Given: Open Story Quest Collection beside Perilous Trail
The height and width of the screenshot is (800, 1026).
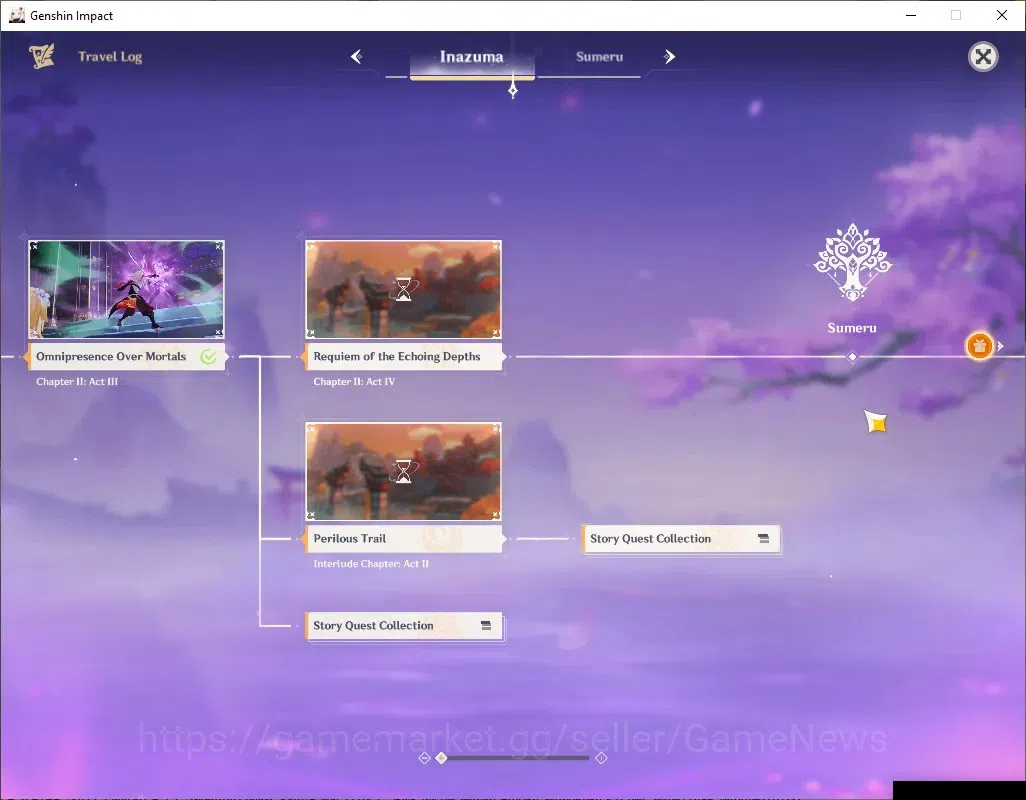Looking at the screenshot, I should click(681, 539).
